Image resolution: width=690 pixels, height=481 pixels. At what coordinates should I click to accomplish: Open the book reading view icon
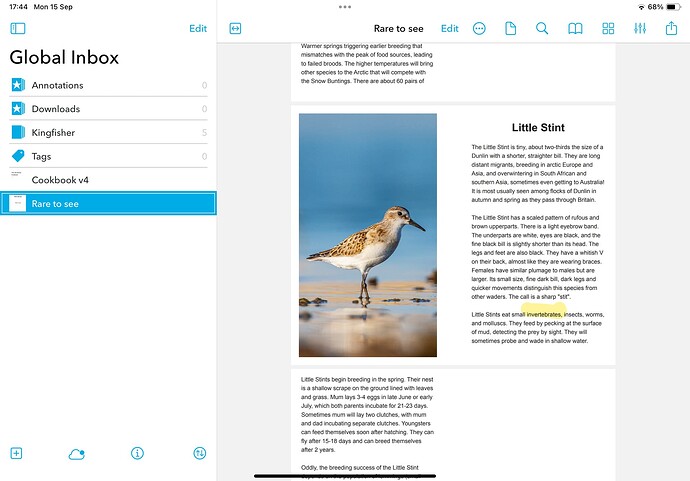tap(575, 29)
